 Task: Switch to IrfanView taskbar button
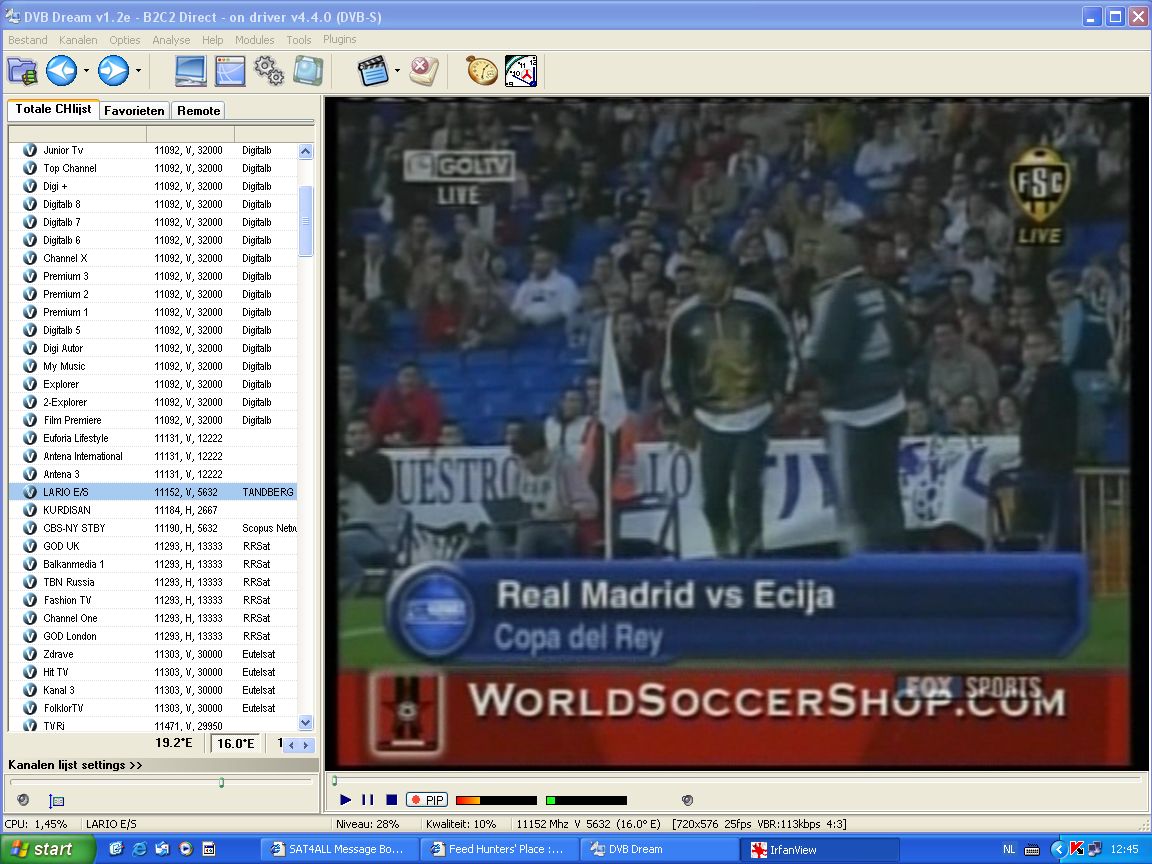[x=820, y=850]
